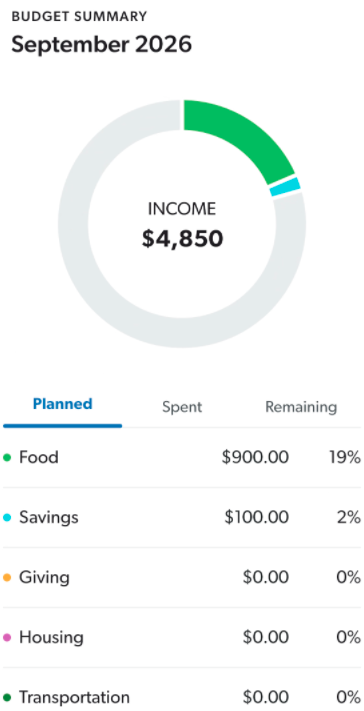Select the Housing category label
This screenshot has height=711, width=364.
[51, 638]
